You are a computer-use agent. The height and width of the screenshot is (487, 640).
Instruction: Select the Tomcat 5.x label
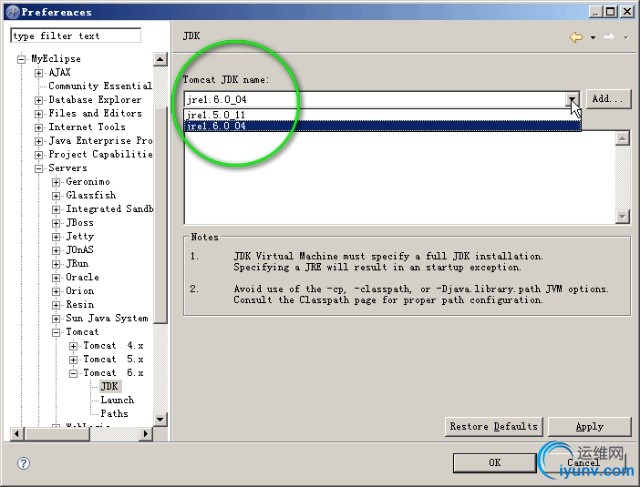113,359
